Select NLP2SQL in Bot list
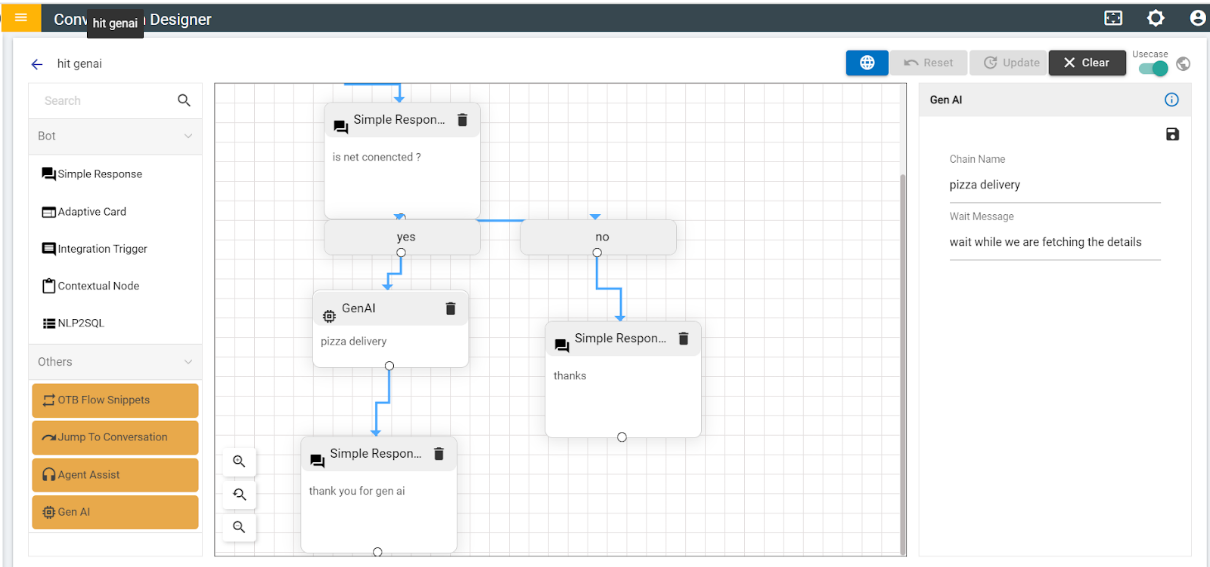1210x567 pixels. pyautogui.click(x=73, y=323)
